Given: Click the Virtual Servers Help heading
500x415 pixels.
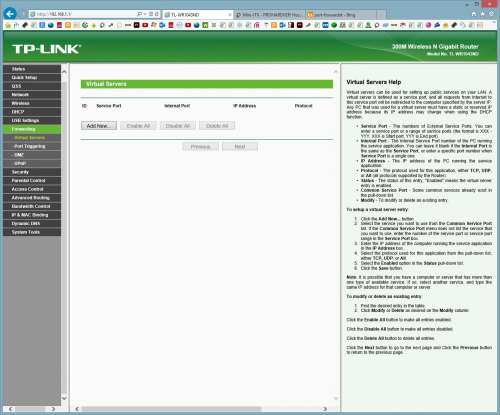Looking at the screenshot, I should [x=374, y=82].
